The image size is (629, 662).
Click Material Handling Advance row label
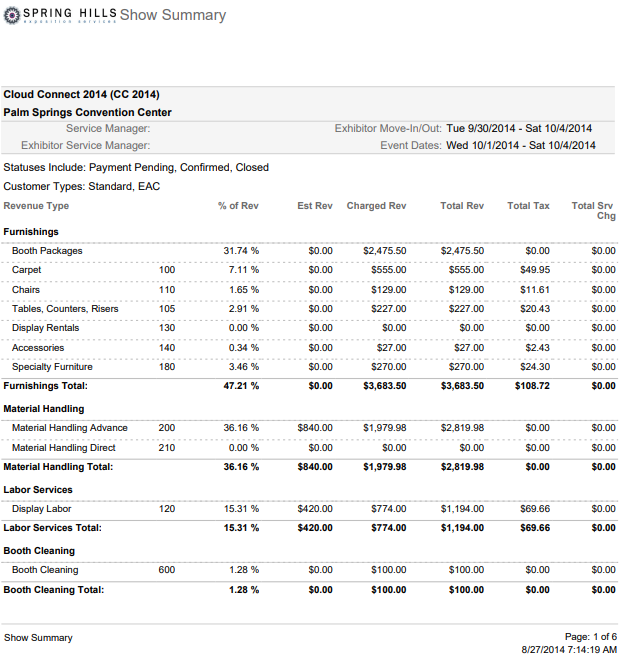click(69, 428)
